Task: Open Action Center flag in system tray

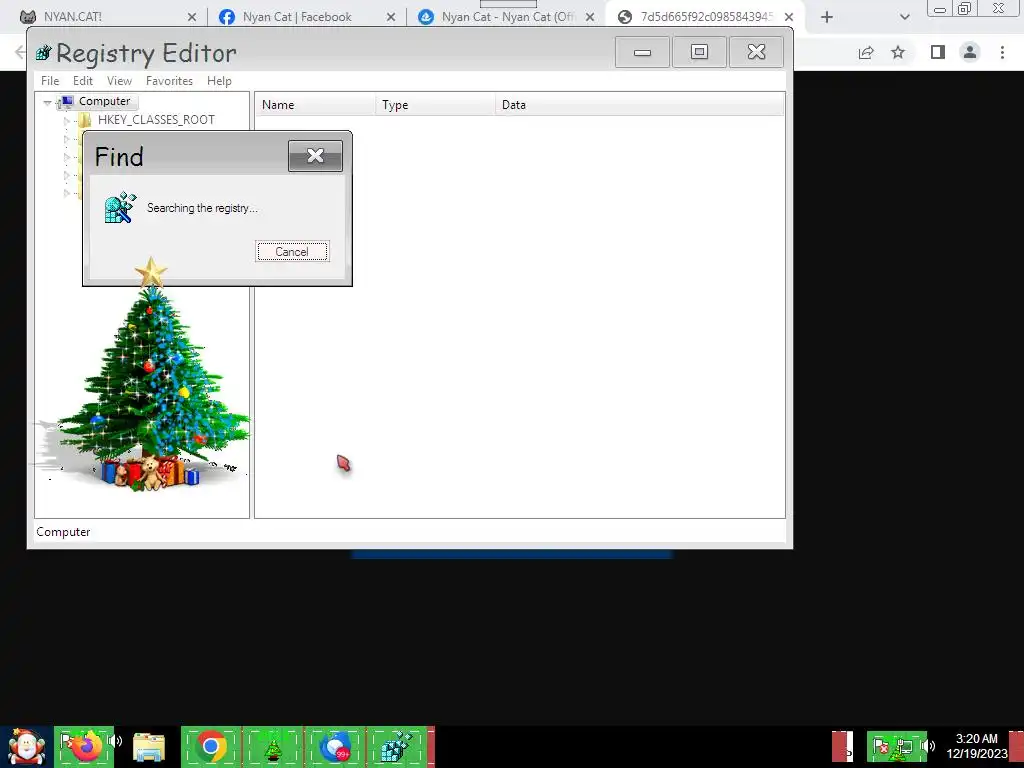Action: 880,746
